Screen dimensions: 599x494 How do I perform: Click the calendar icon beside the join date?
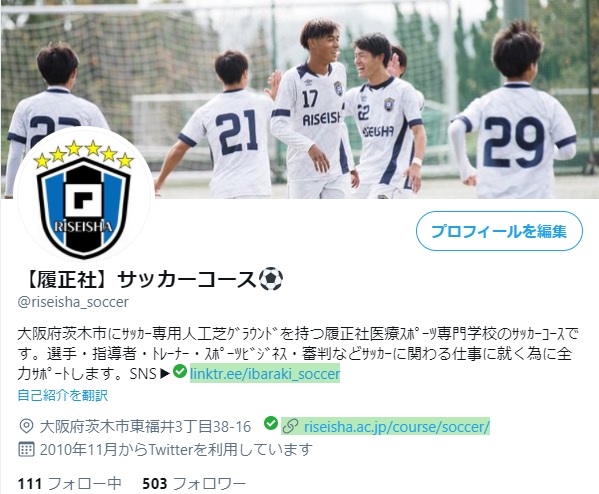[26, 449]
